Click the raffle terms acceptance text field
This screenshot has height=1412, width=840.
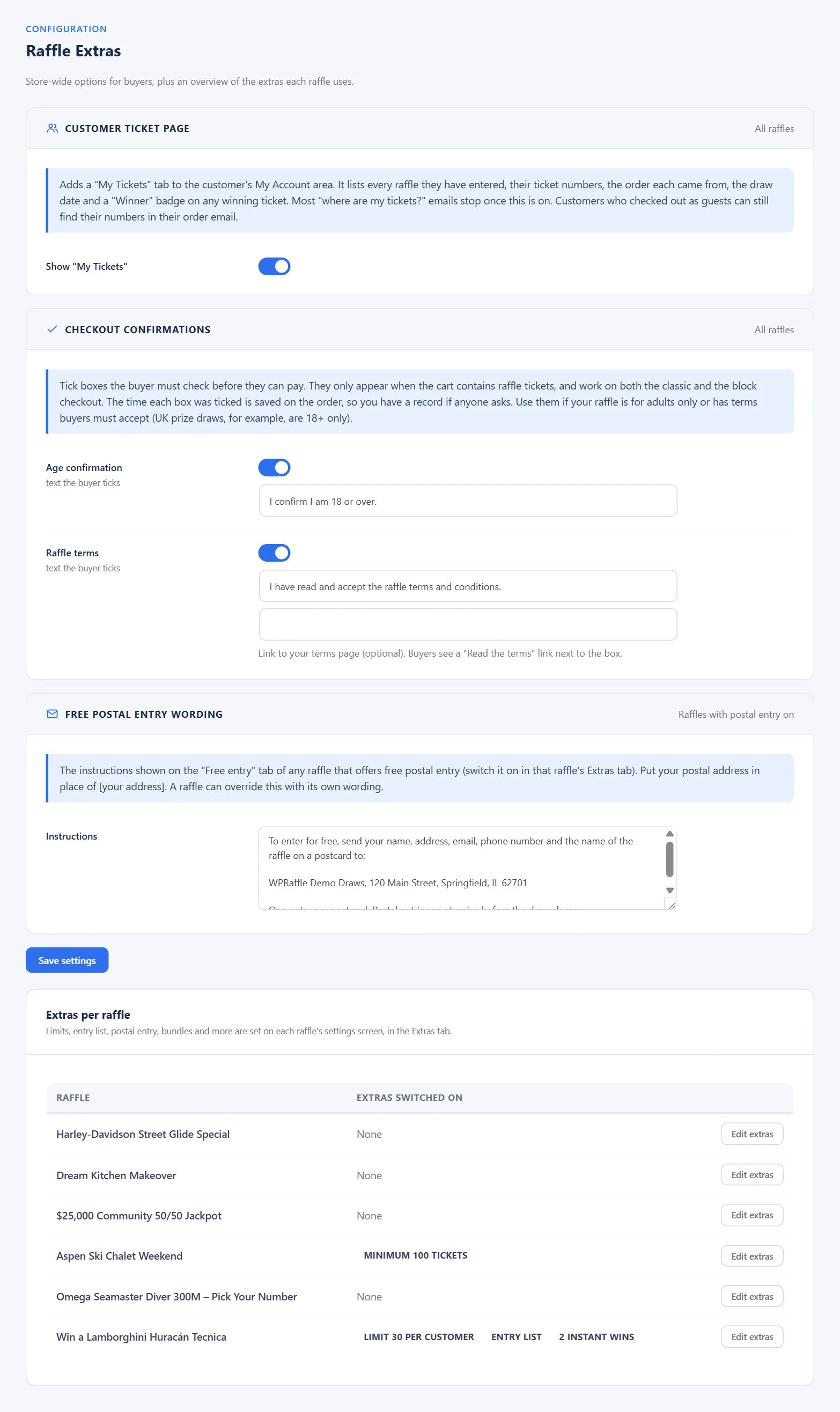468,586
